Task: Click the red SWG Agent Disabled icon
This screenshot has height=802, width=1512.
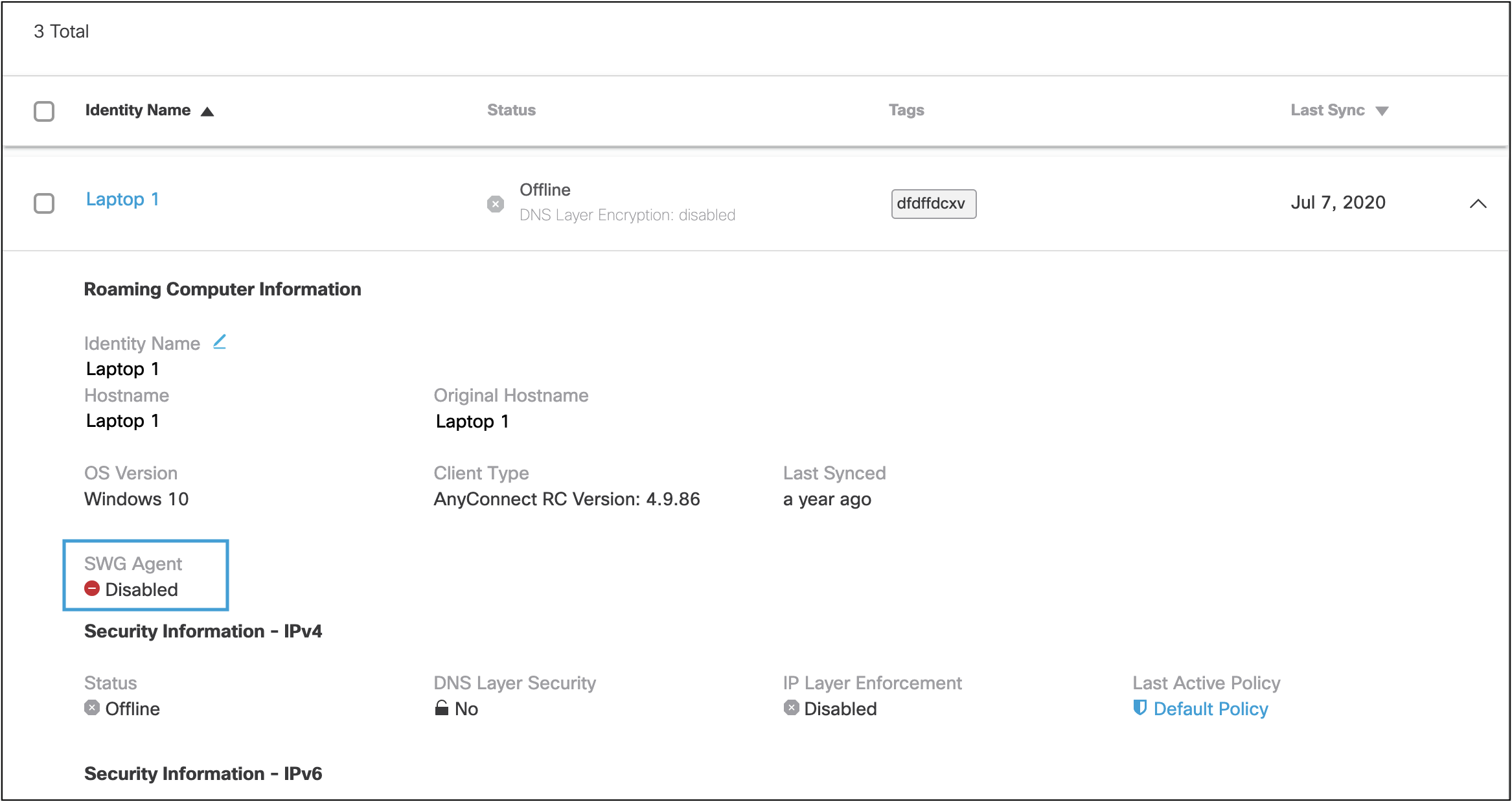Action: (x=92, y=588)
